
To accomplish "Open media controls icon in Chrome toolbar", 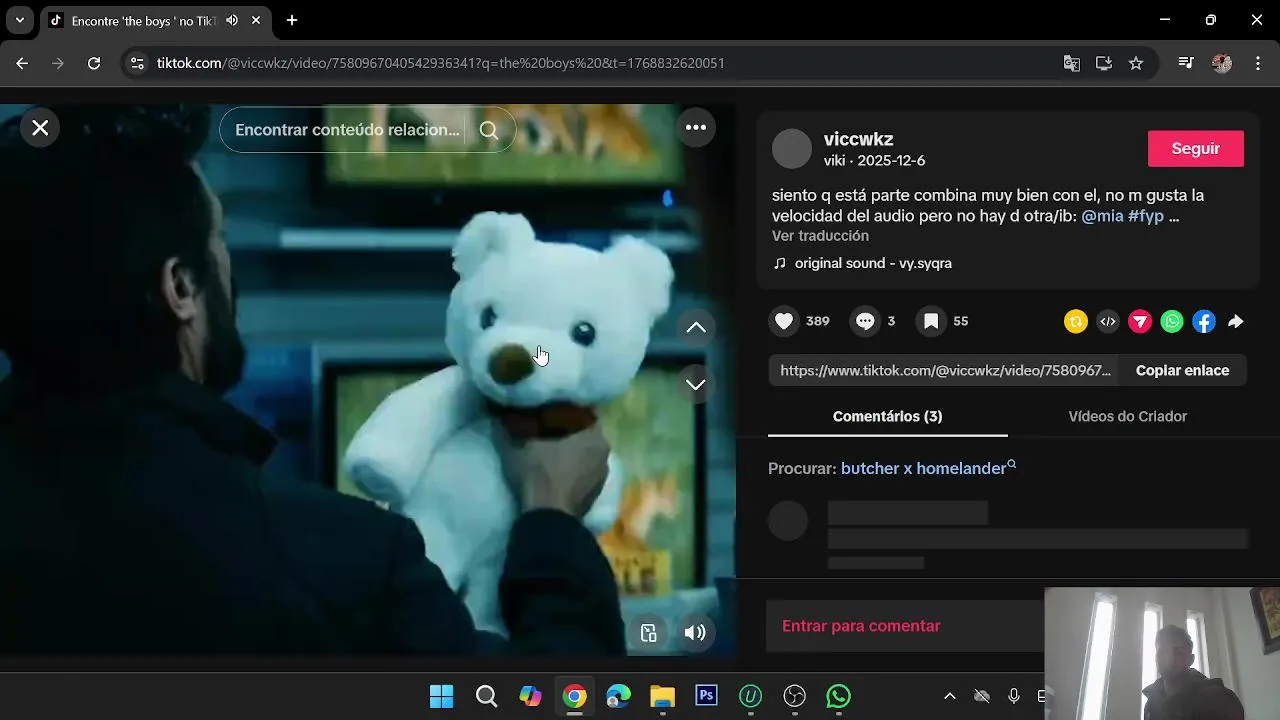I will pos(1186,63).
